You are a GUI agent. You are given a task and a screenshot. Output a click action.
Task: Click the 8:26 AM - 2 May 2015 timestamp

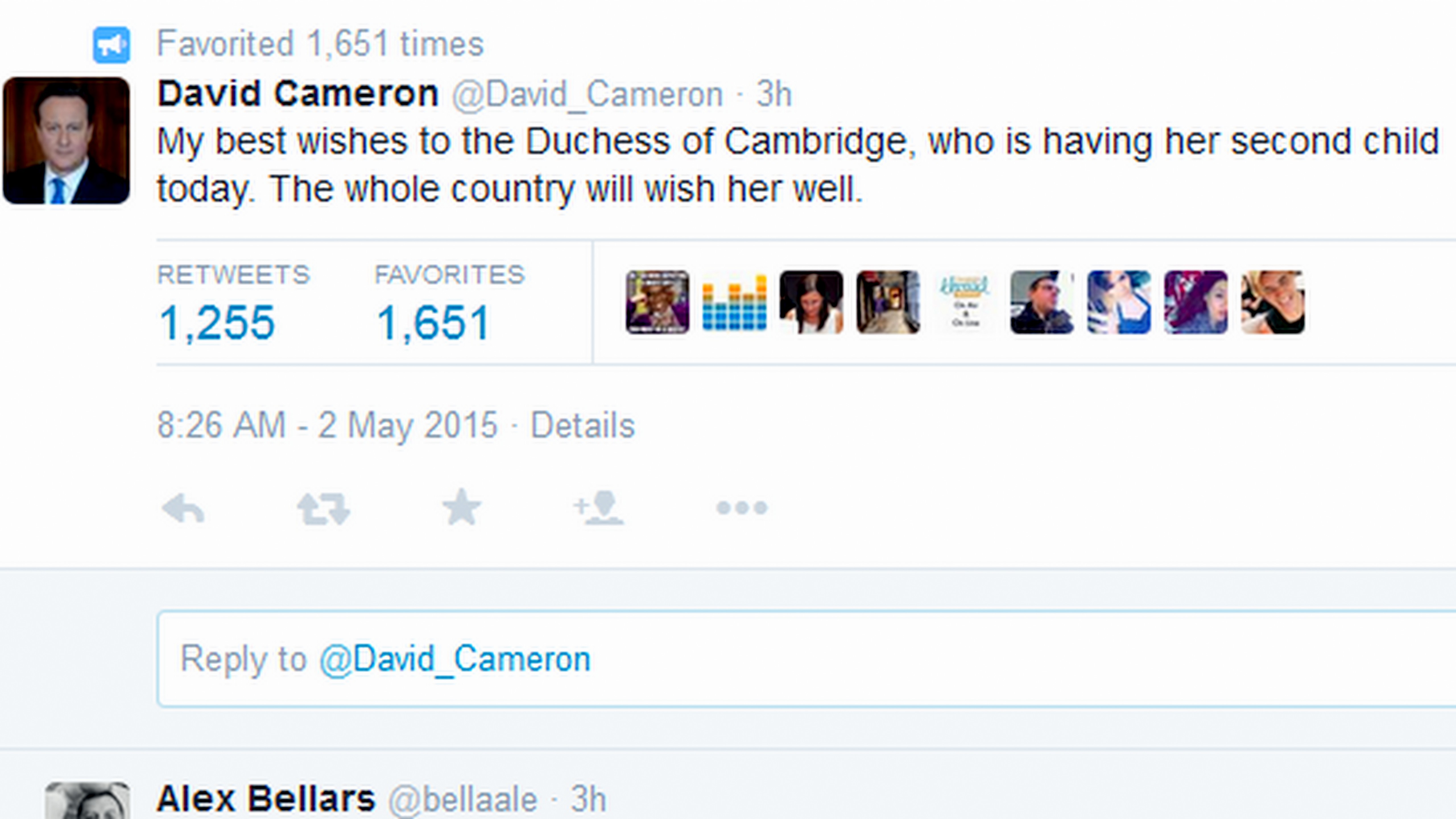[x=327, y=425]
